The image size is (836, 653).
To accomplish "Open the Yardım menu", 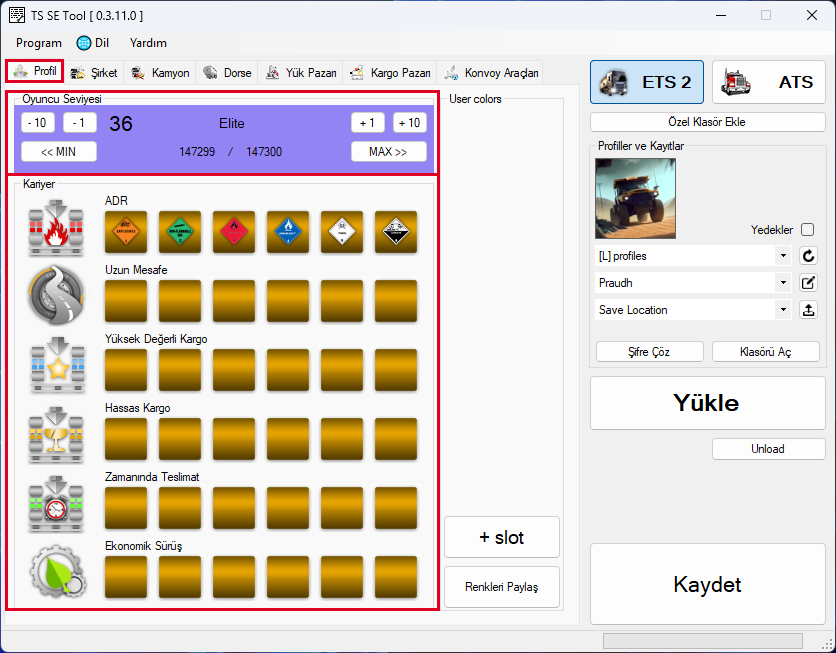I will [x=148, y=43].
